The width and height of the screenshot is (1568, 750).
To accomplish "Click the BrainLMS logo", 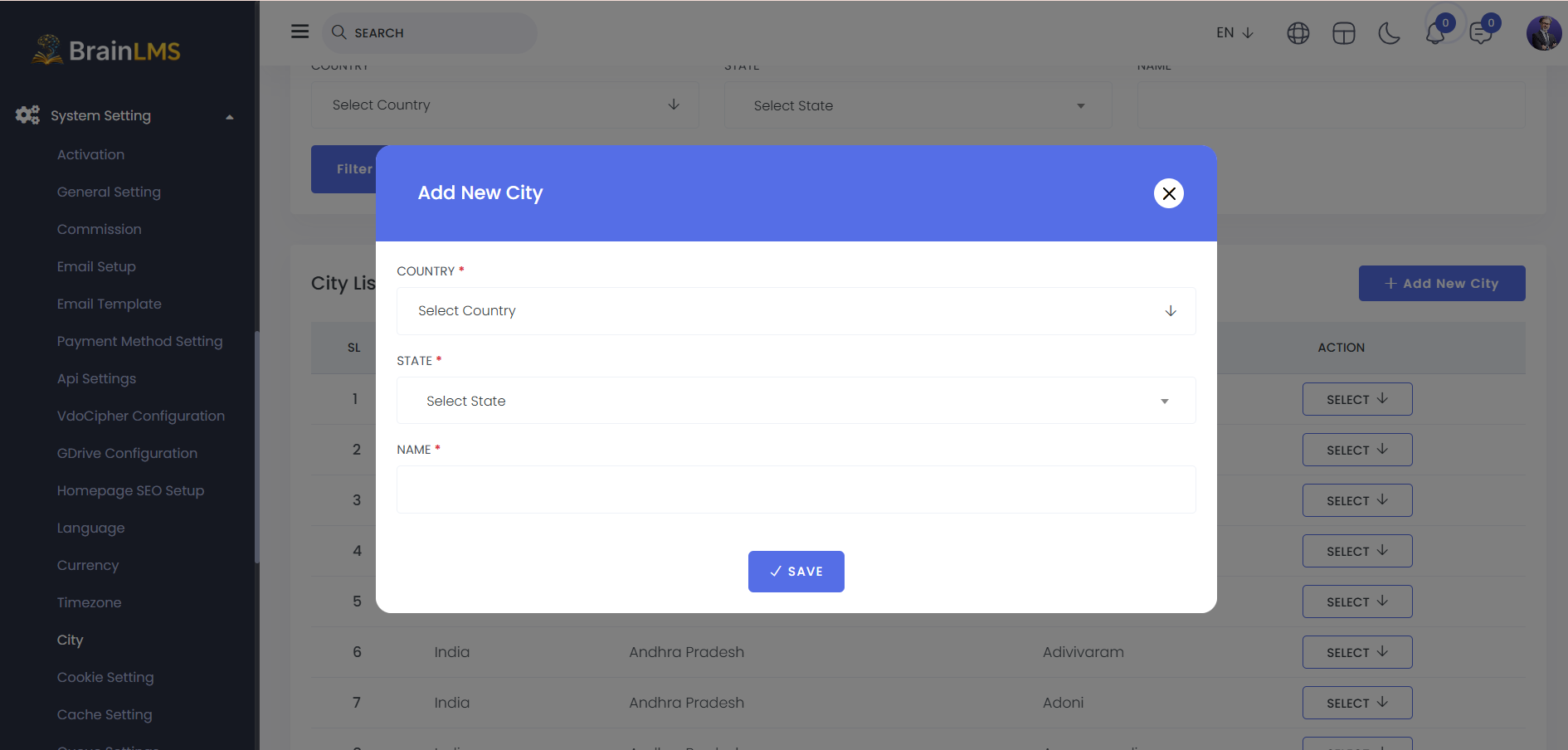I will [106, 50].
